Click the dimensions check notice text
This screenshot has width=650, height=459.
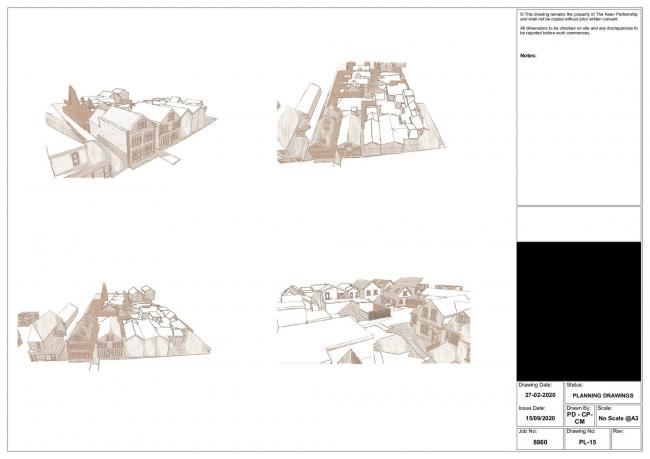click(x=577, y=32)
